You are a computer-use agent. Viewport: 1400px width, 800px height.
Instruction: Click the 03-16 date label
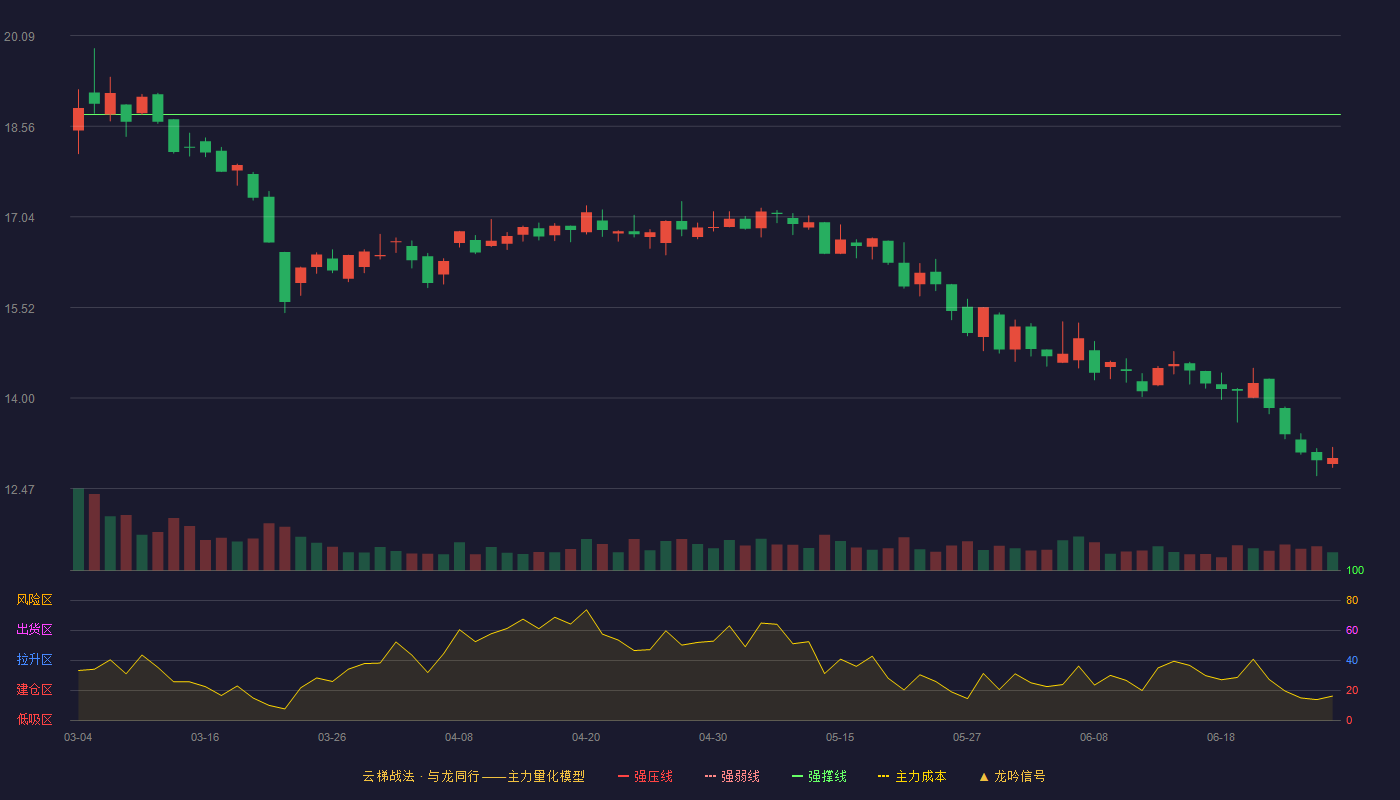pyautogui.click(x=205, y=737)
